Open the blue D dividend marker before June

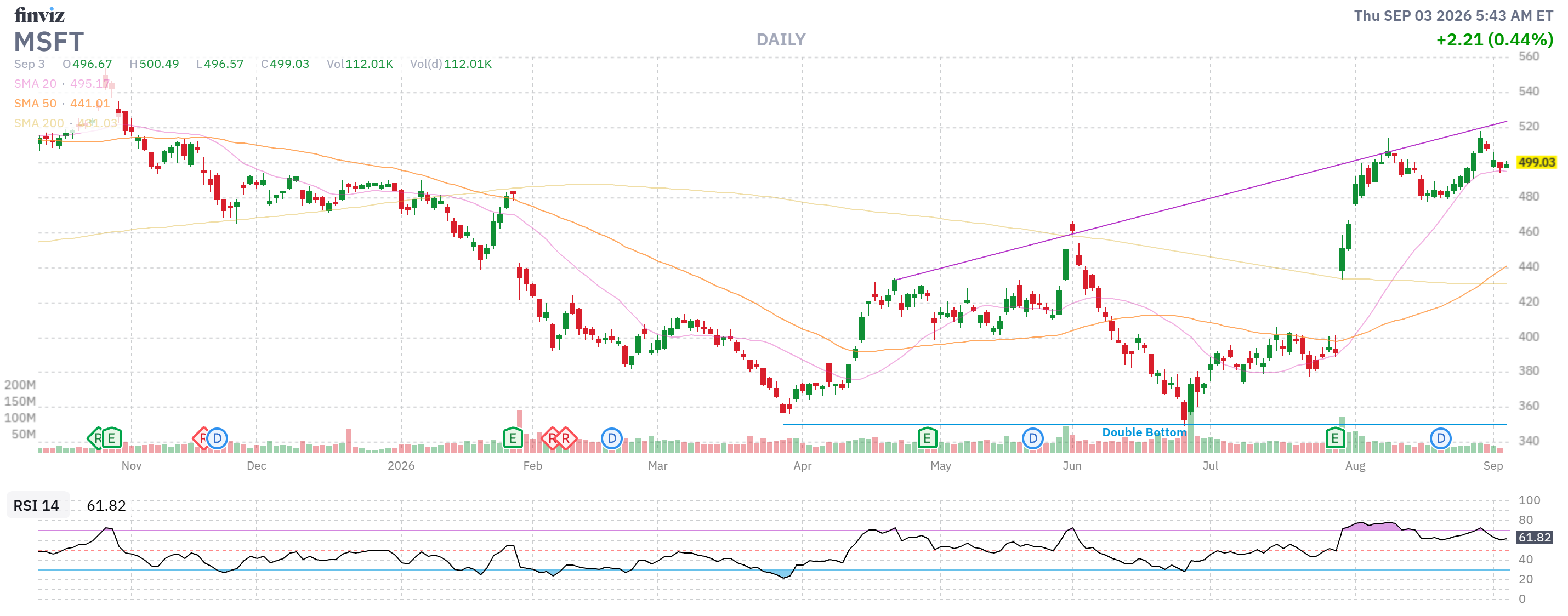[1033, 438]
